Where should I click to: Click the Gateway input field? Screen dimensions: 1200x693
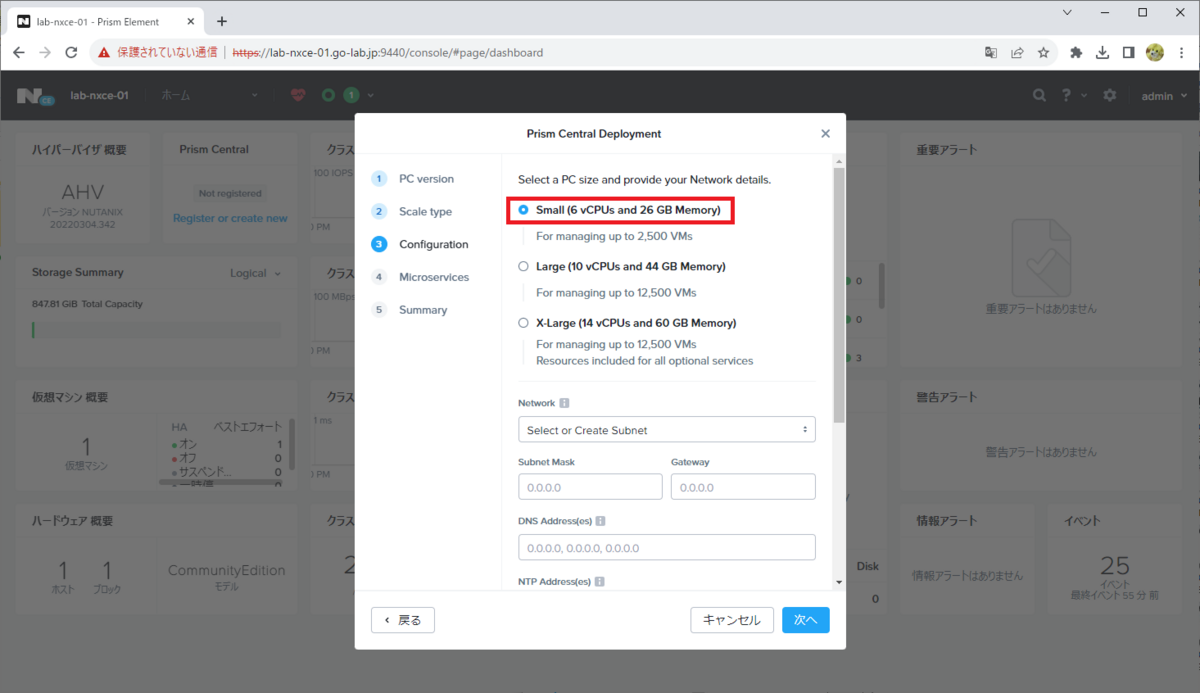743,487
